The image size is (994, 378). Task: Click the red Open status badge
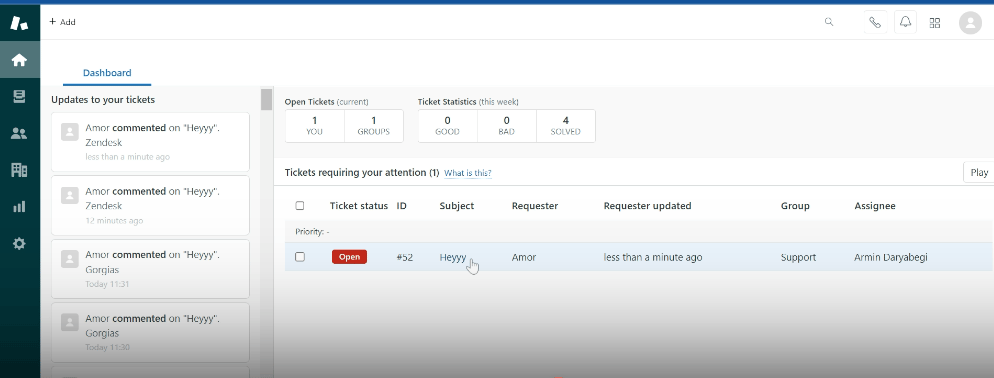[x=349, y=257]
